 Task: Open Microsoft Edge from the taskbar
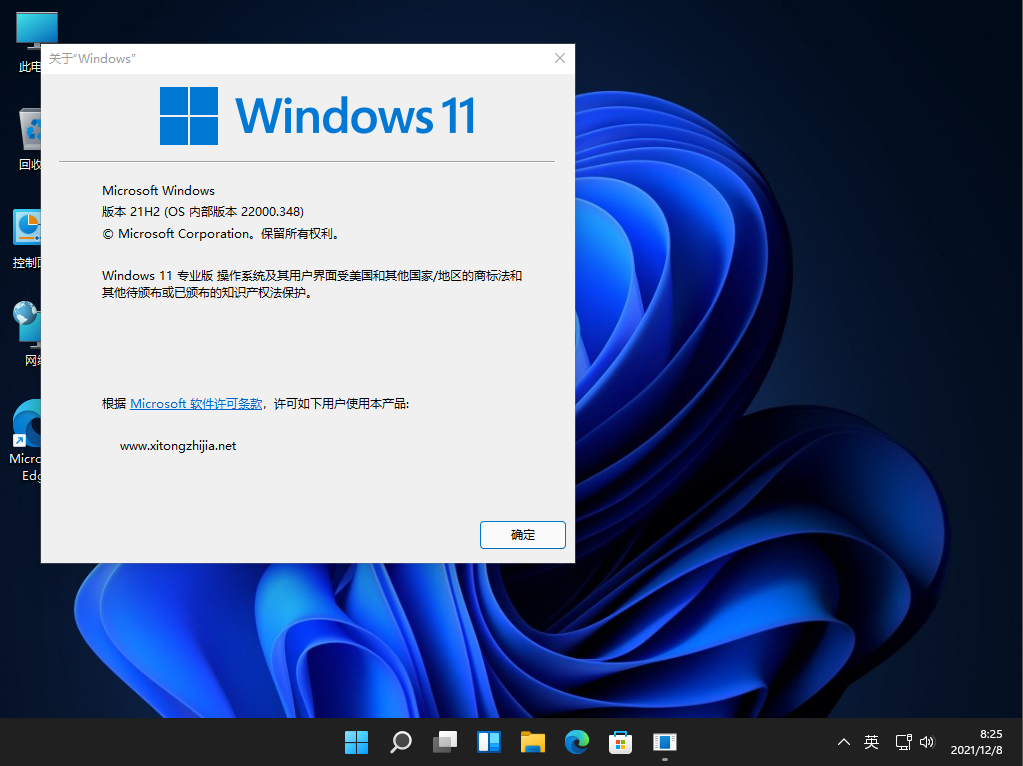[x=576, y=742]
